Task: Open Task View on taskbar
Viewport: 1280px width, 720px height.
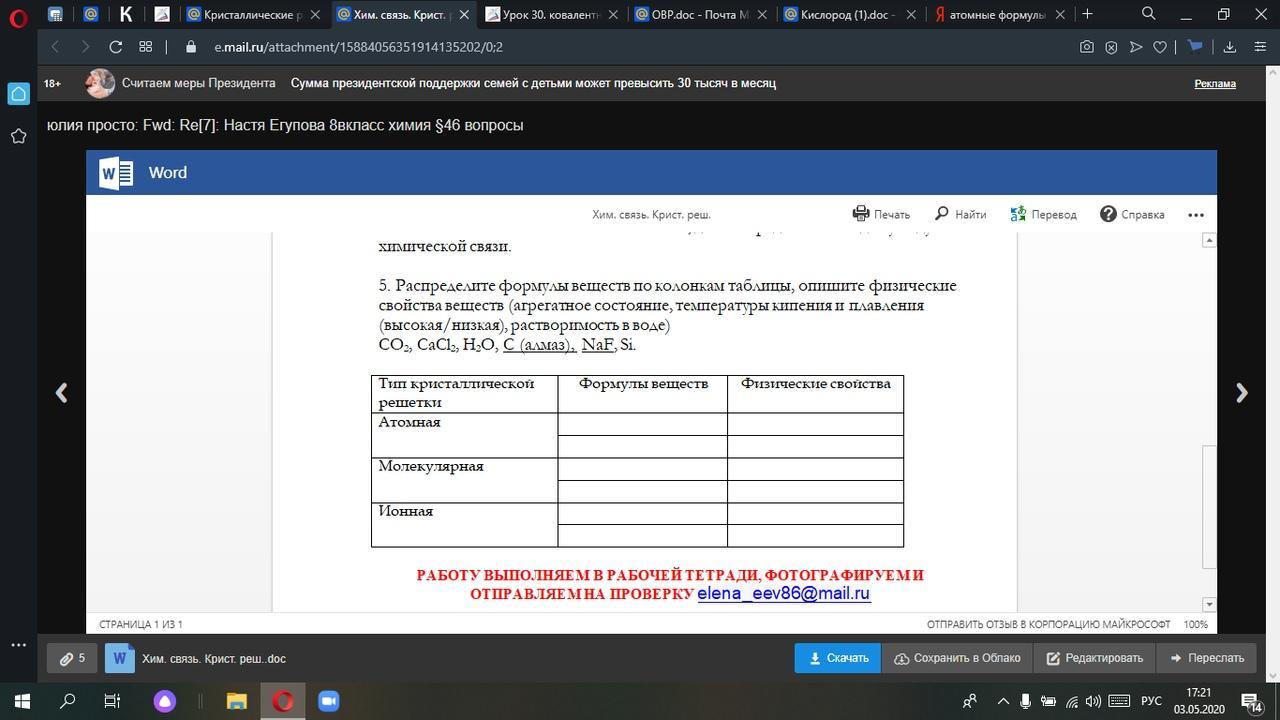Action: 113,701
